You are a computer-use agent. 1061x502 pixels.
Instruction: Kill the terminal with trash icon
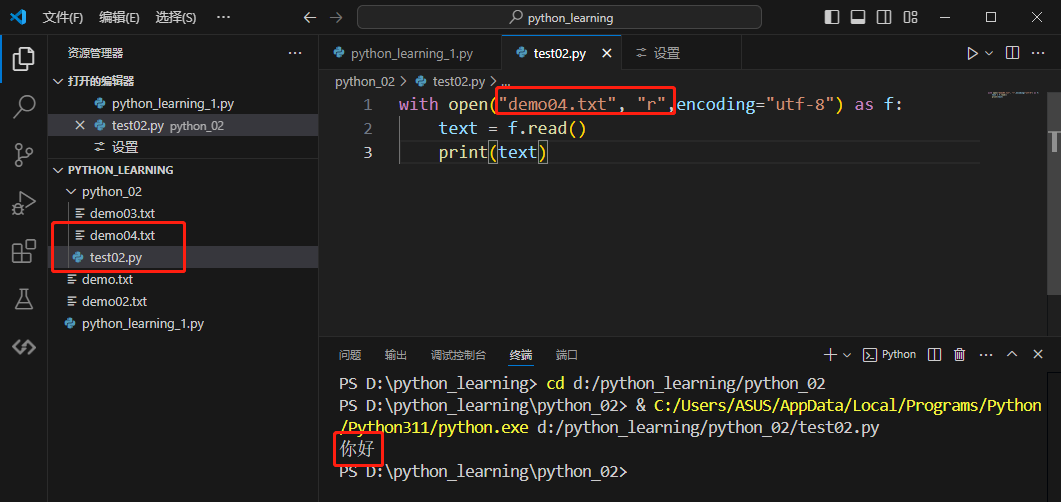959,355
